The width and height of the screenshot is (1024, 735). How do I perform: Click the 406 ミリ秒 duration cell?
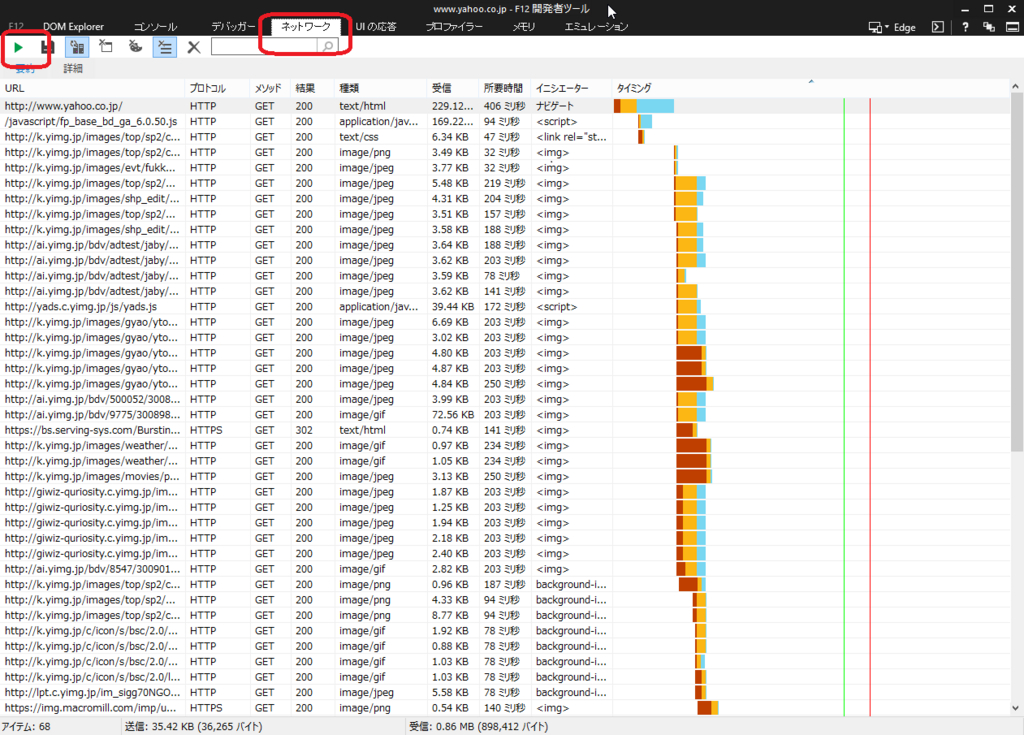(x=504, y=106)
